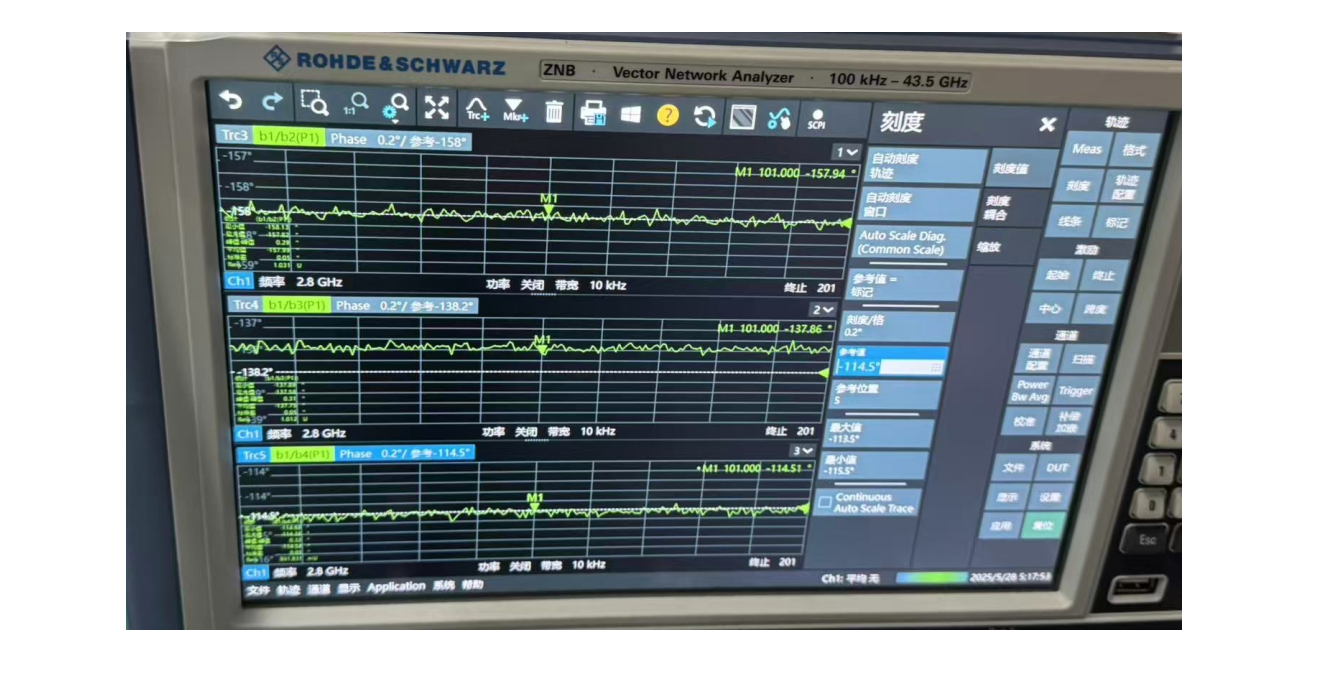
Task: Expand the diagram 1 dropdown selector
Action: (x=846, y=152)
